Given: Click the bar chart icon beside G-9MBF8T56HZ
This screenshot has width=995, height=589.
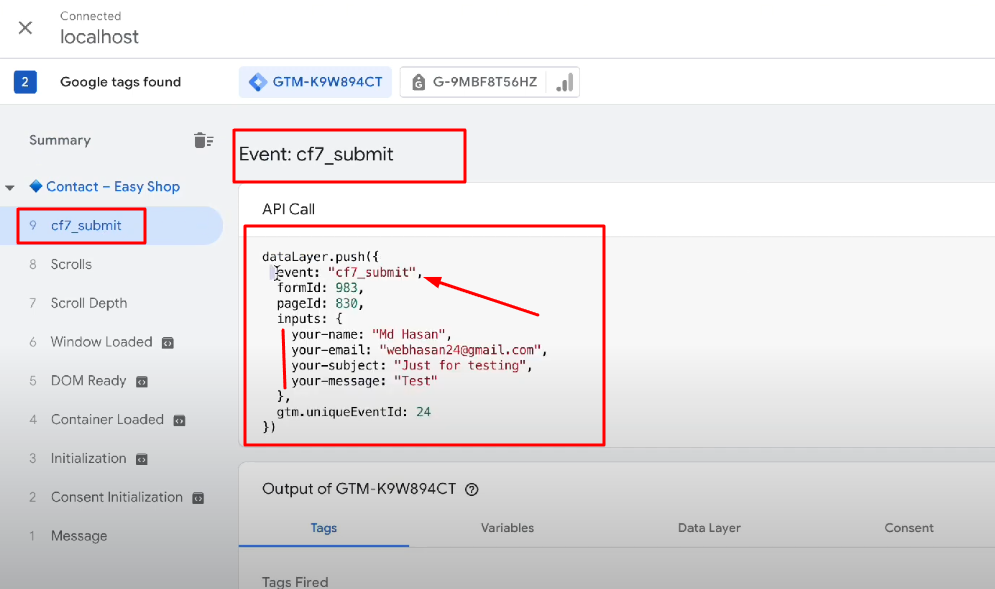Looking at the screenshot, I should click(x=564, y=83).
